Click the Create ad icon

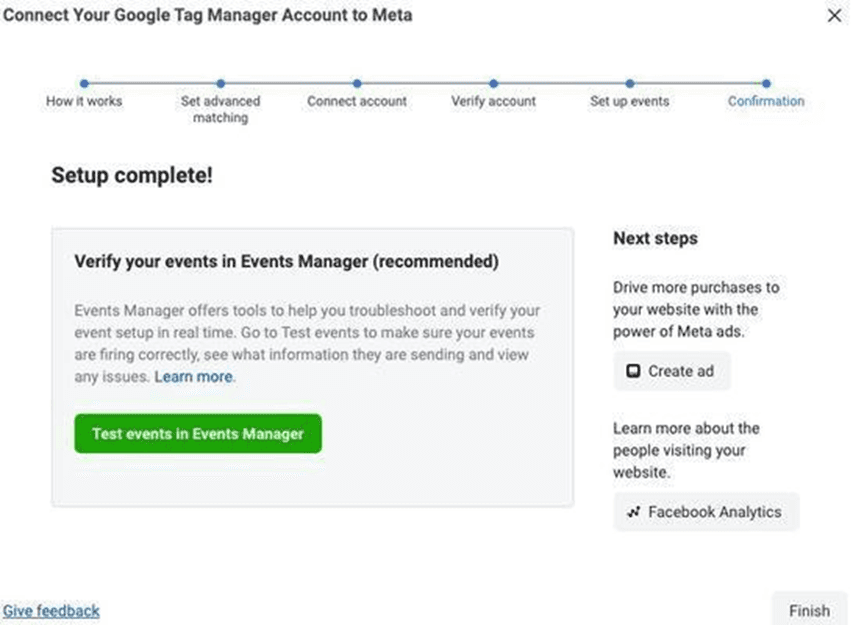click(633, 371)
